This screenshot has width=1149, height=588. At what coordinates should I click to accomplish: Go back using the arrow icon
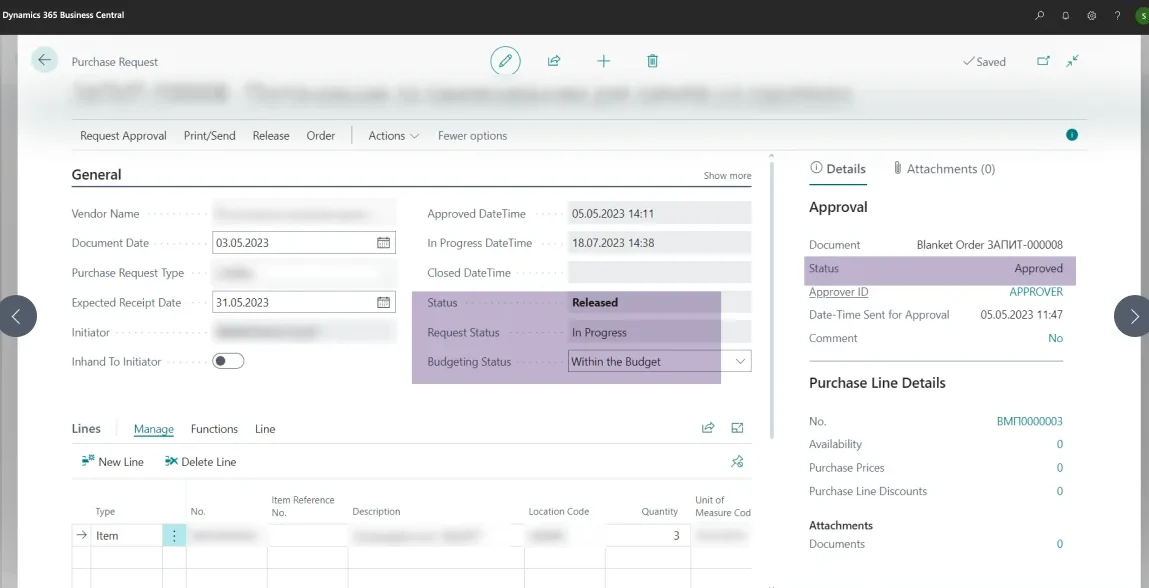tap(44, 60)
